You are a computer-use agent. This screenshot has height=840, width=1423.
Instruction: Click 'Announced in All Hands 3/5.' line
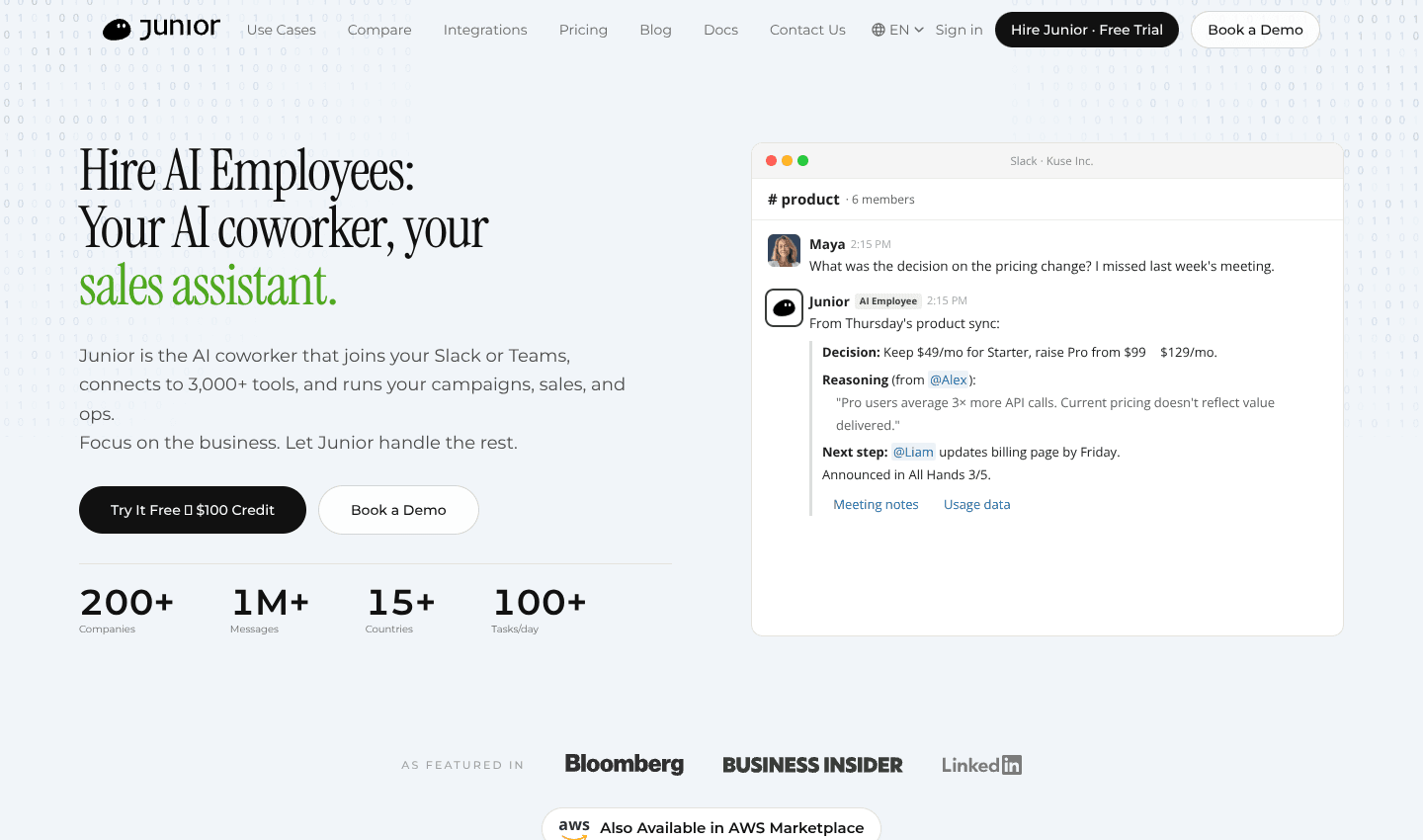click(906, 474)
